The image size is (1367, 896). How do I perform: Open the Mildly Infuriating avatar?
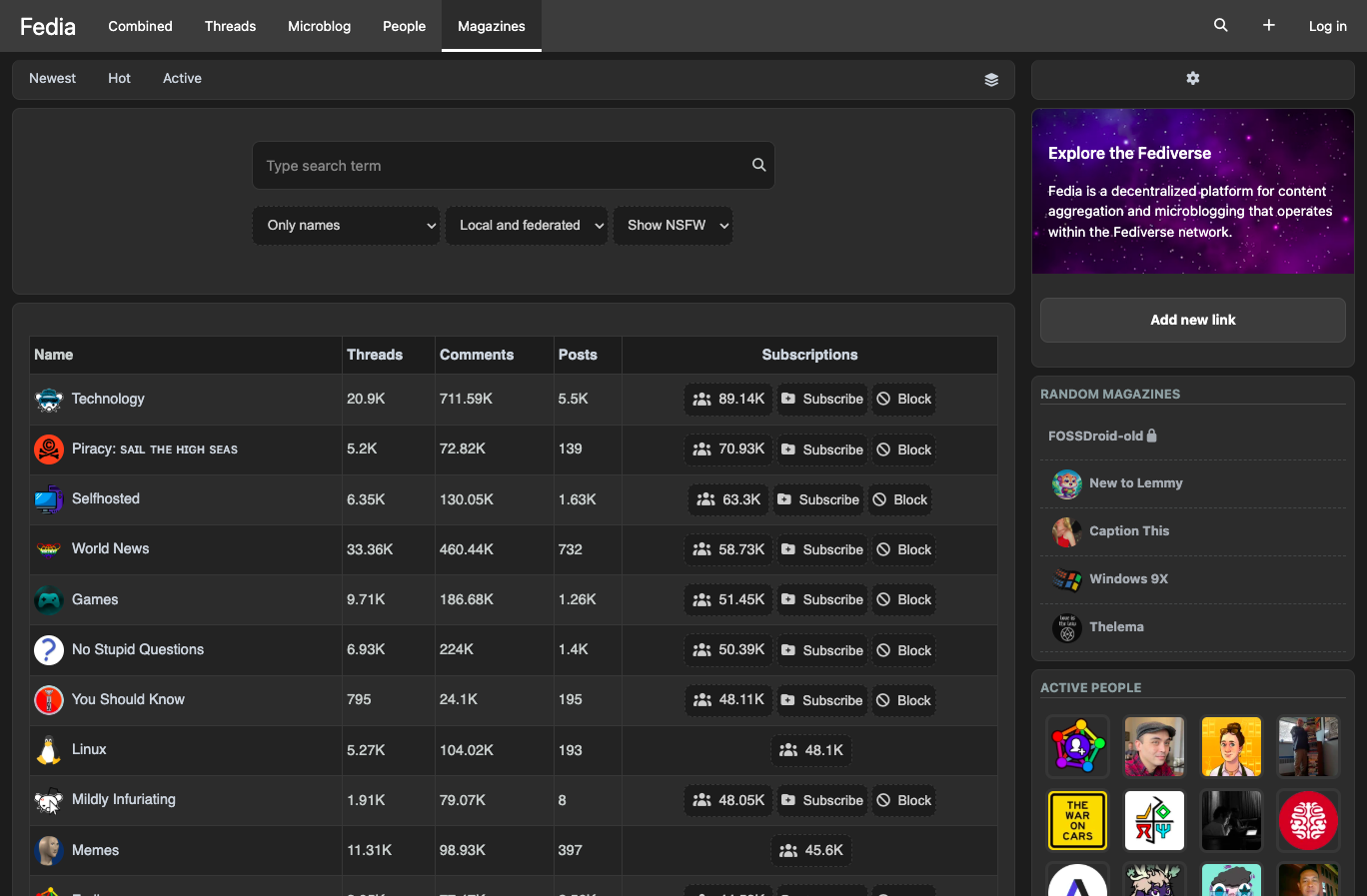[49, 800]
